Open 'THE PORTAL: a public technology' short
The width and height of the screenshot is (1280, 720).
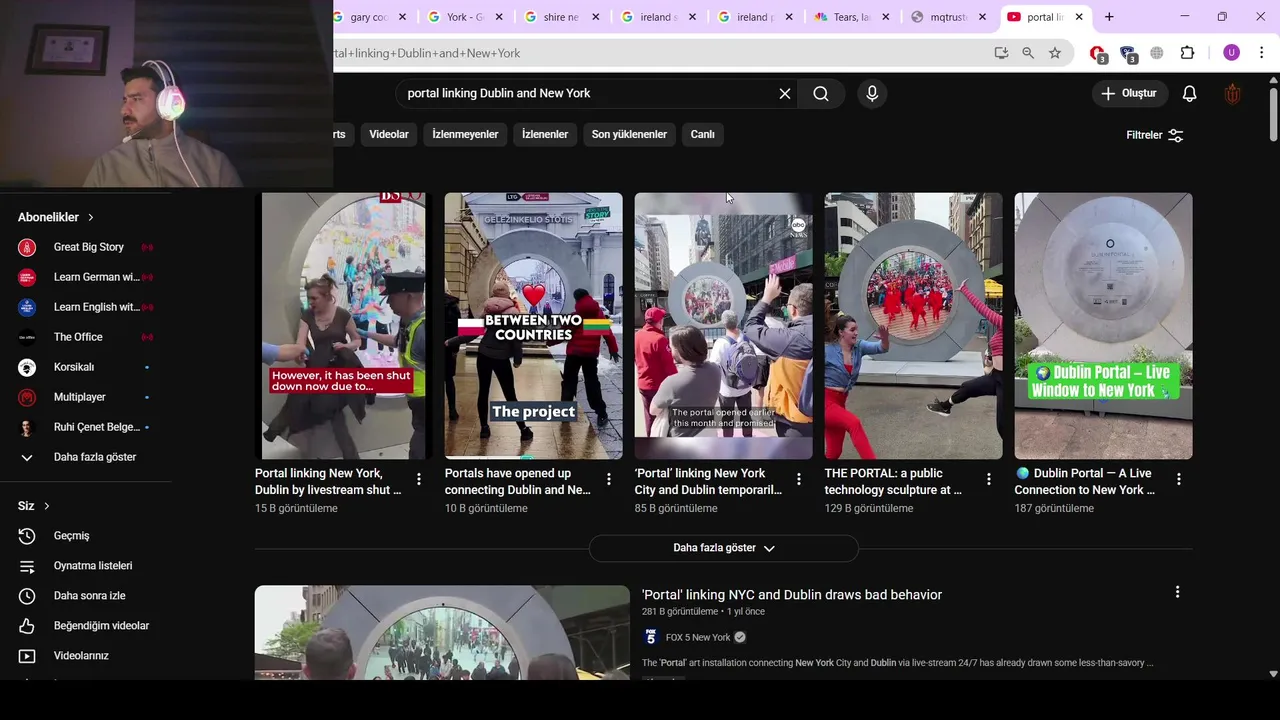click(913, 326)
